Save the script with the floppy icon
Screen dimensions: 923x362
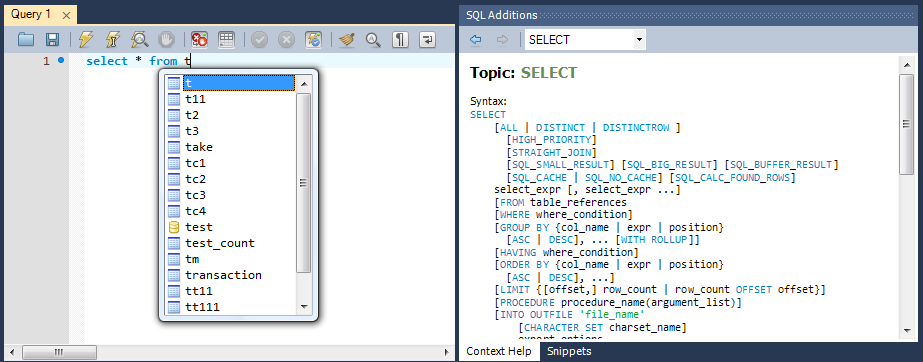point(52,39)
